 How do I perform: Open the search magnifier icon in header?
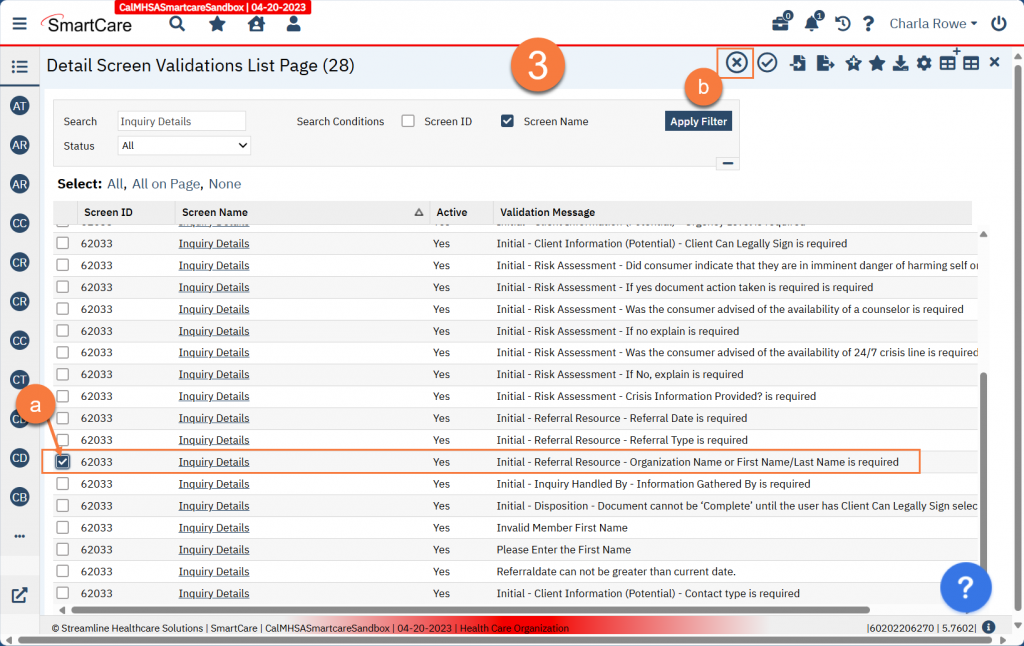tap(177, 23)
